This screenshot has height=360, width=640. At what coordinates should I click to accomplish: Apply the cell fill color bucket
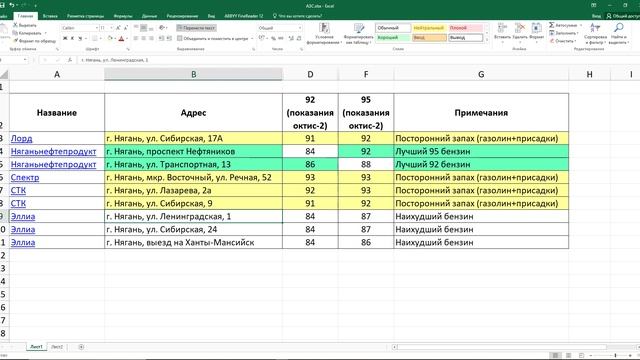109,38
